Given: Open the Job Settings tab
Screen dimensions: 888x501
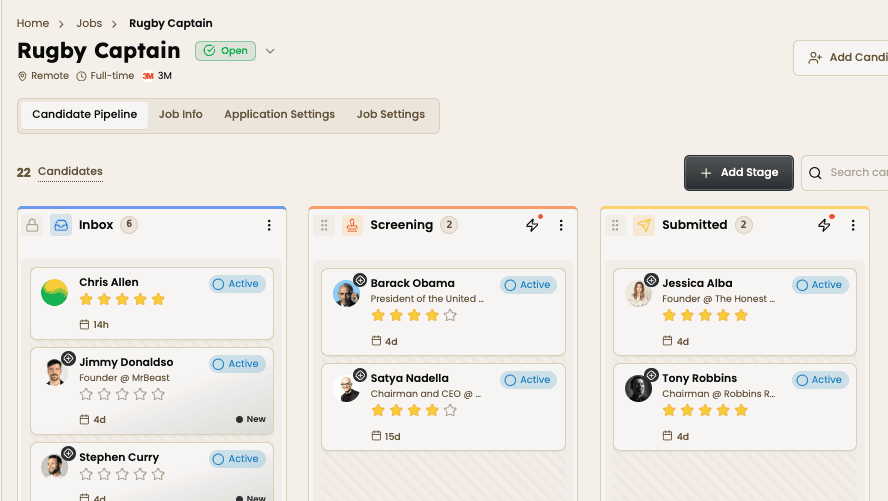Looking at the screenshot, I should tap(391, 114).
